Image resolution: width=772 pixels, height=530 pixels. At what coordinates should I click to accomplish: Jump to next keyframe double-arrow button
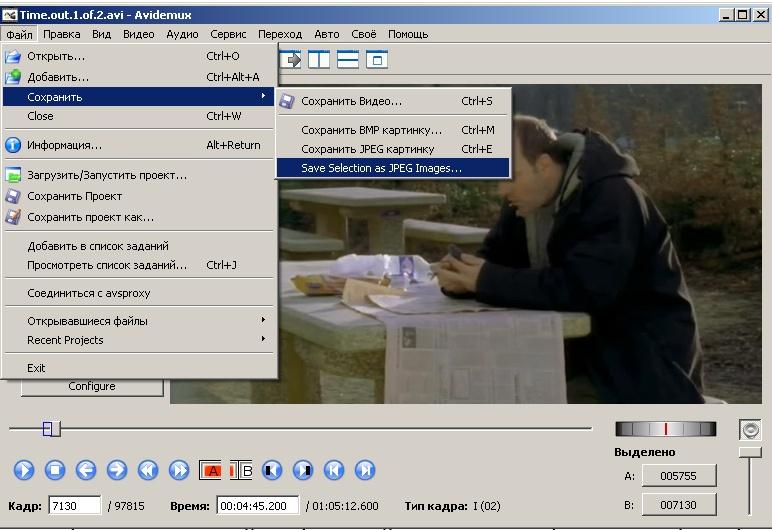pyautogui.click(x=179, y=470)
